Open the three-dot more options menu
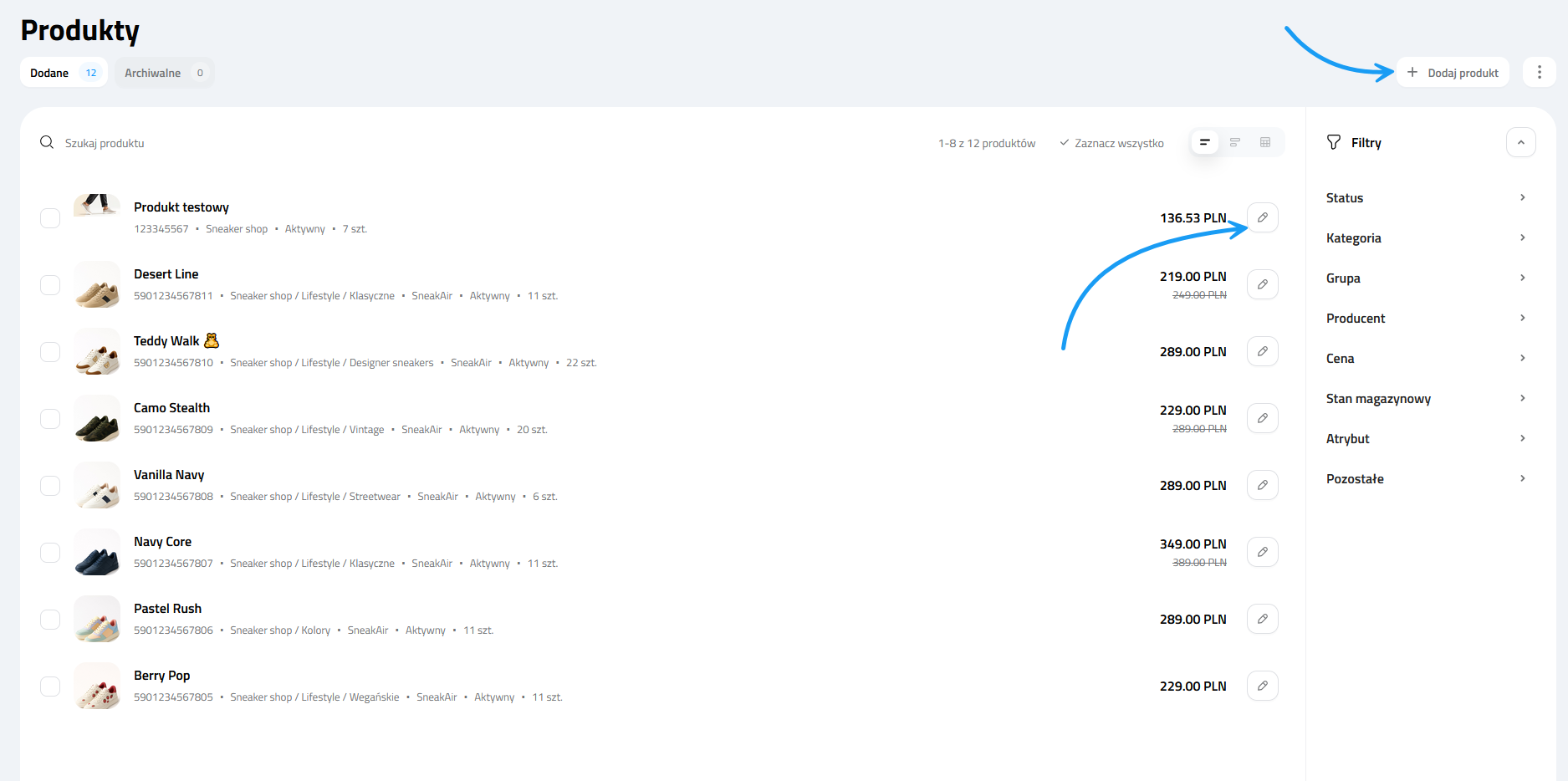The height and width of the screenshot is (781, 1568). pyautogui.click(x=1539, y=72)
